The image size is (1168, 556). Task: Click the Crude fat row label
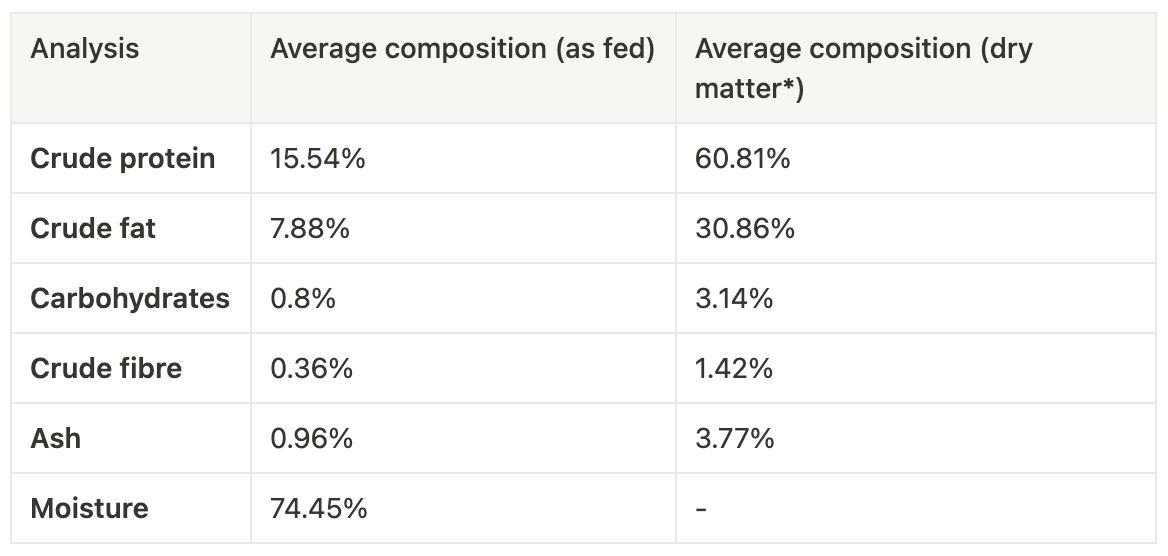(x=93, y=229)
